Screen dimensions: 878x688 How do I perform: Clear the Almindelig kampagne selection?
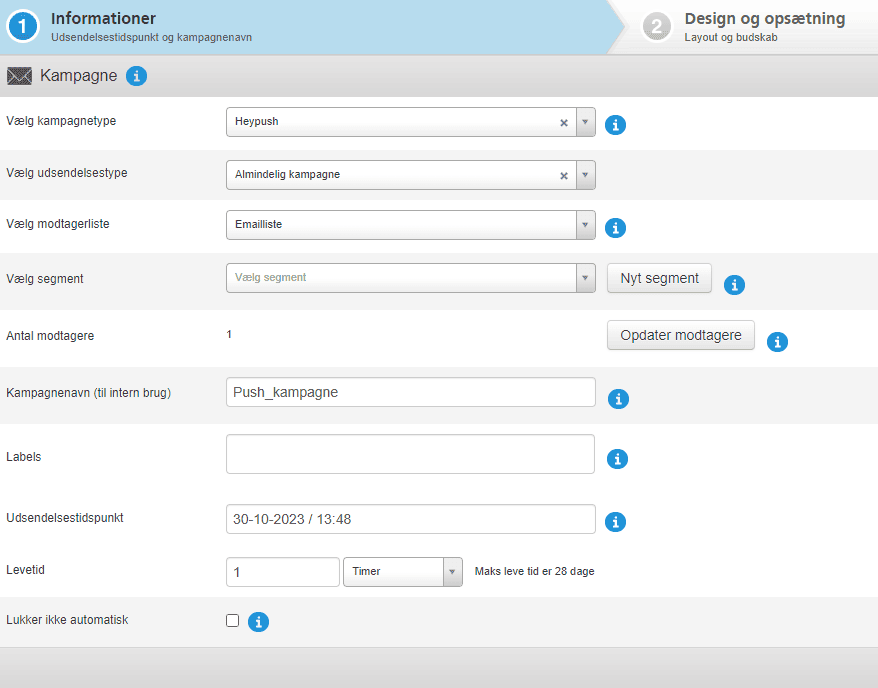pos(563,175)
